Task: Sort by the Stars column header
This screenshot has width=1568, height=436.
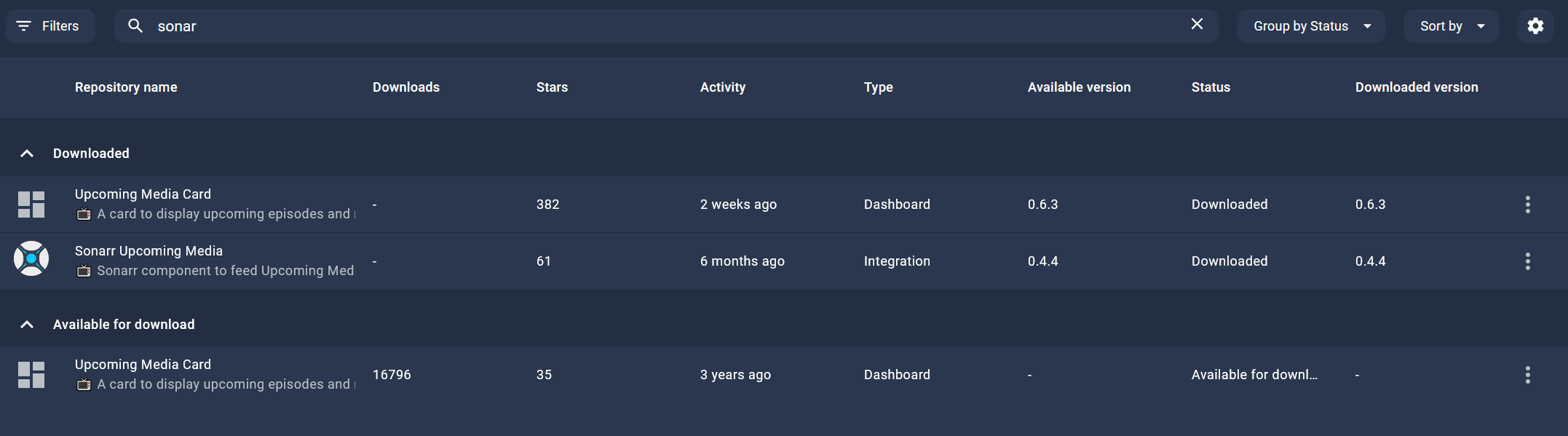Action: tap(552, 87)
